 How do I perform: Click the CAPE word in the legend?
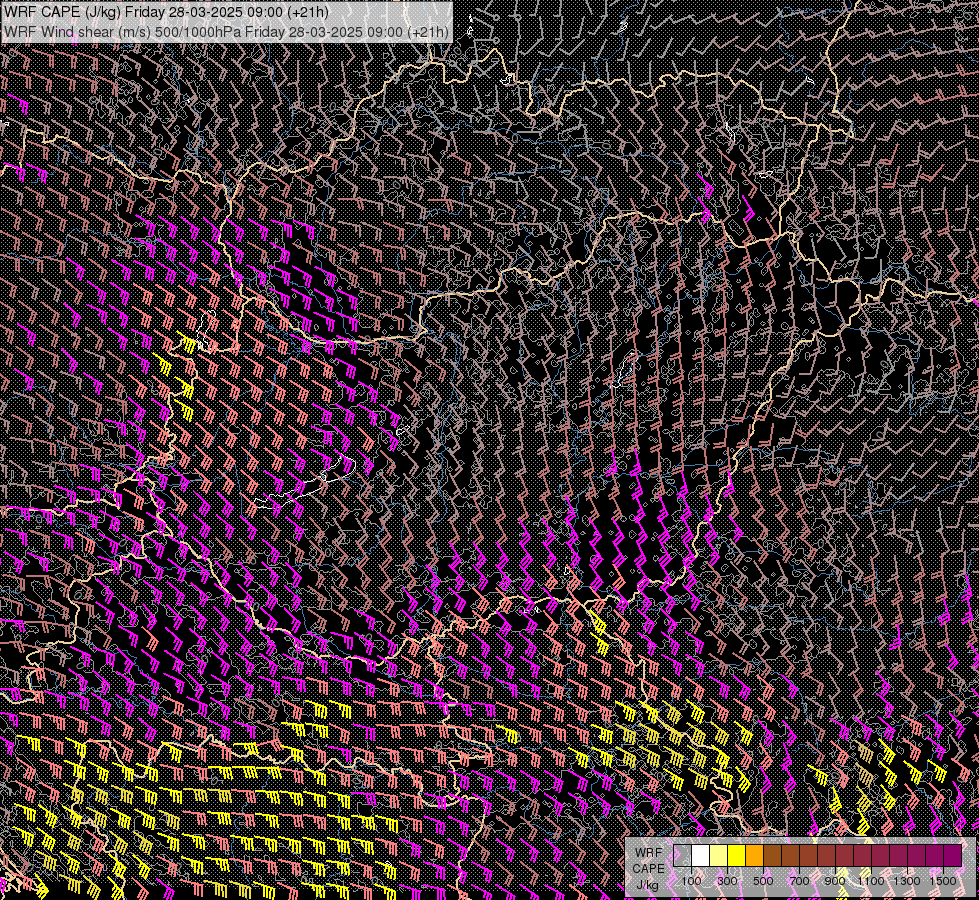point(648,869)
